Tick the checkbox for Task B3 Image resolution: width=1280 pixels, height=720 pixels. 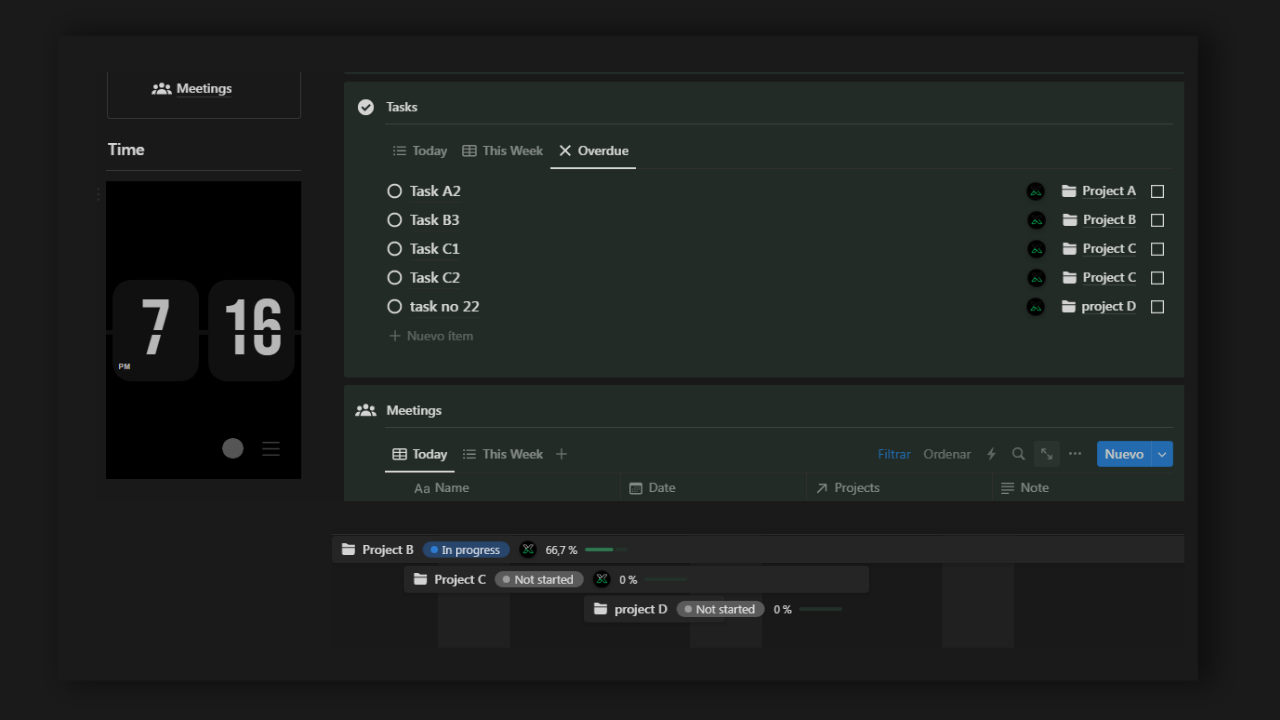click(x=1157, y=220)
